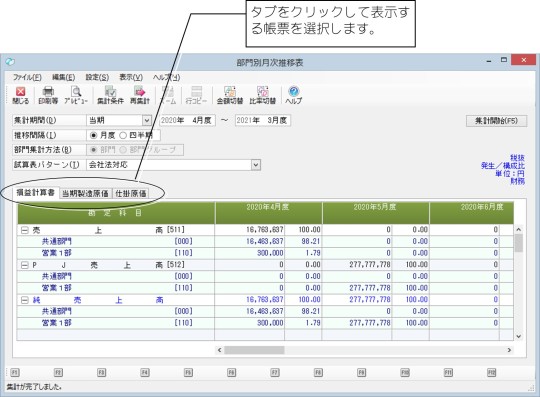Open the ヘルプ help toolbar icon
Image resolution: width=540 pixels, height=397 pixels.
tap(293, 95)
